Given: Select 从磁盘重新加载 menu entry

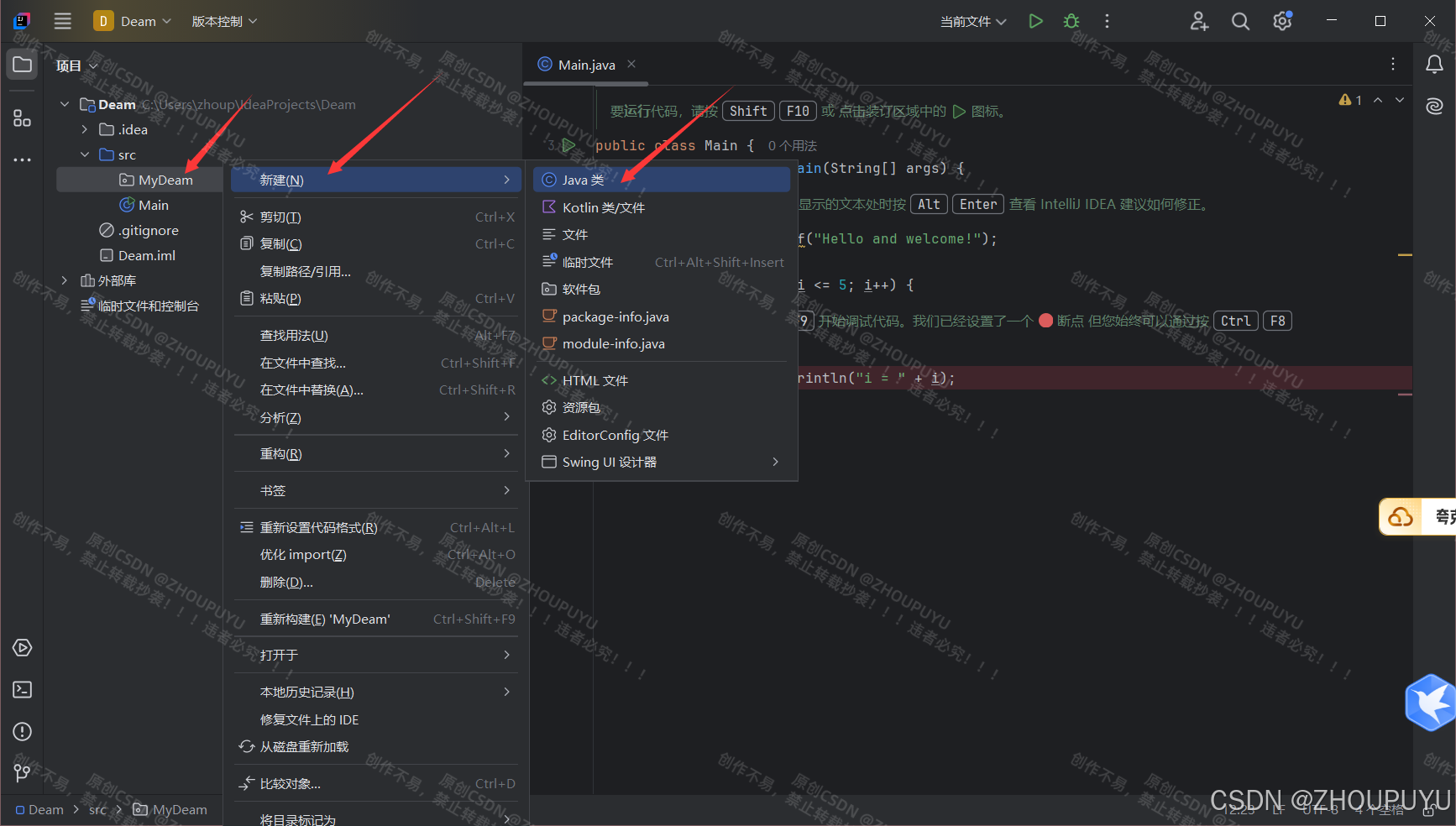Looking at the screenshot, I should tap(376, 746).
